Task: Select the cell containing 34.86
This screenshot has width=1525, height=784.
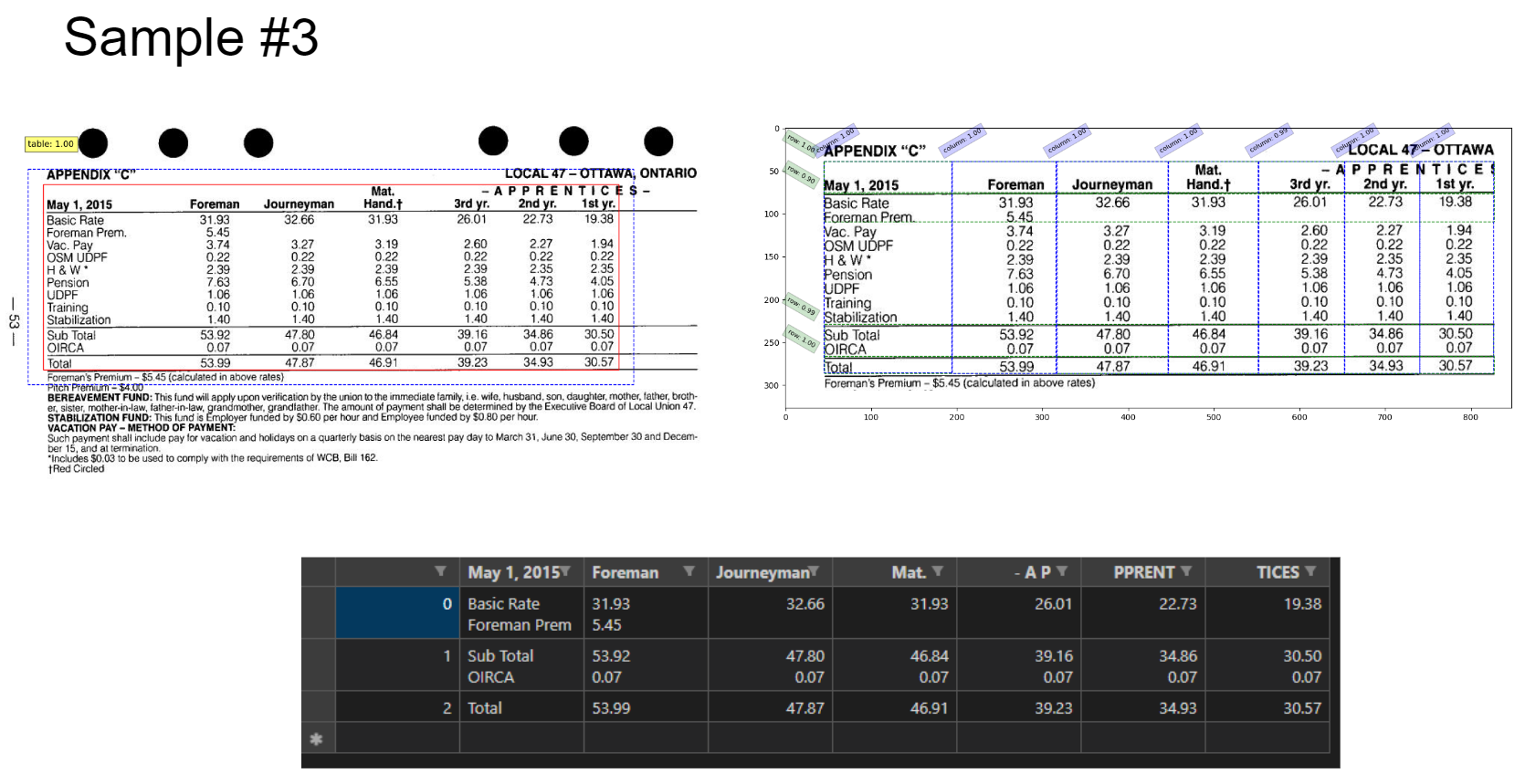Action: [x=1142, y=664]
